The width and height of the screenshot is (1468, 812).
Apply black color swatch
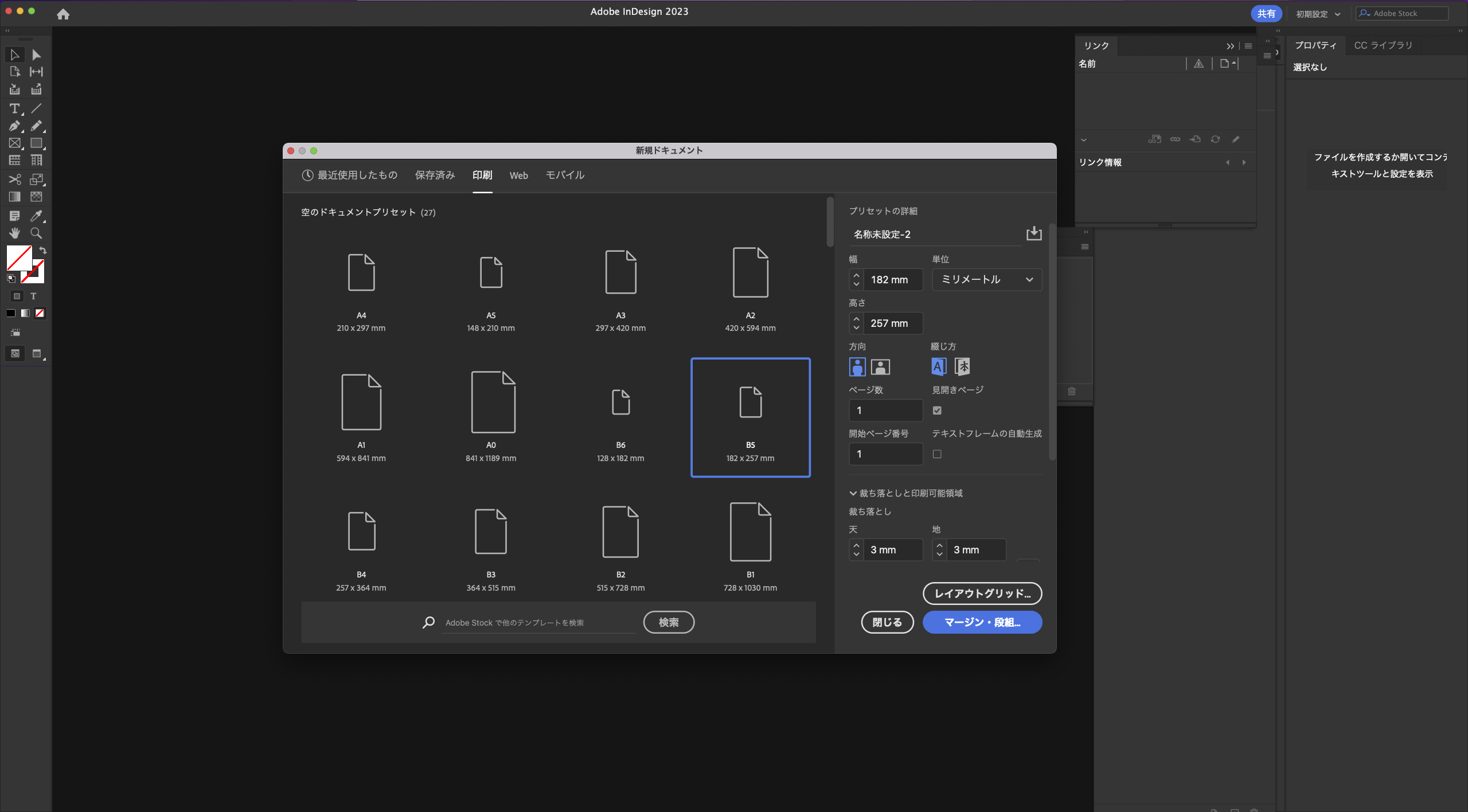pyautogui.click(x=11, y=313)
